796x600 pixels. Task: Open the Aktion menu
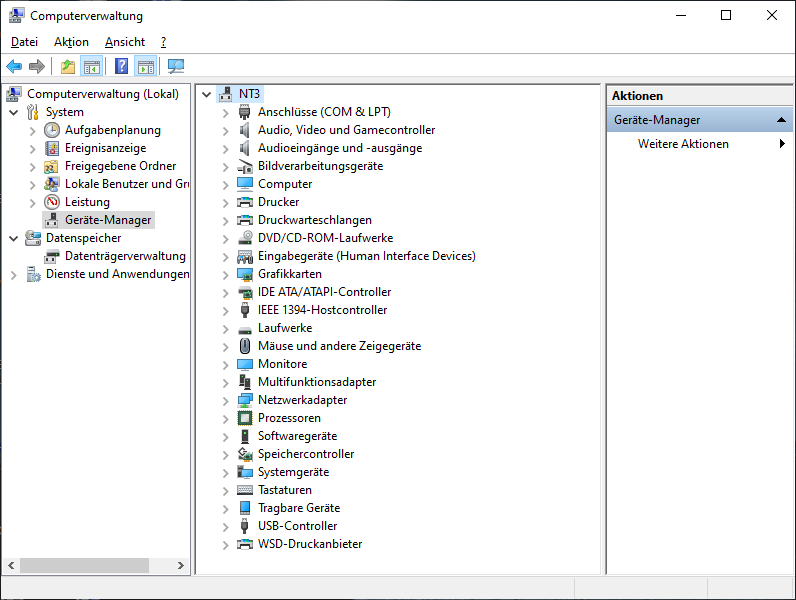click(72, 42)
